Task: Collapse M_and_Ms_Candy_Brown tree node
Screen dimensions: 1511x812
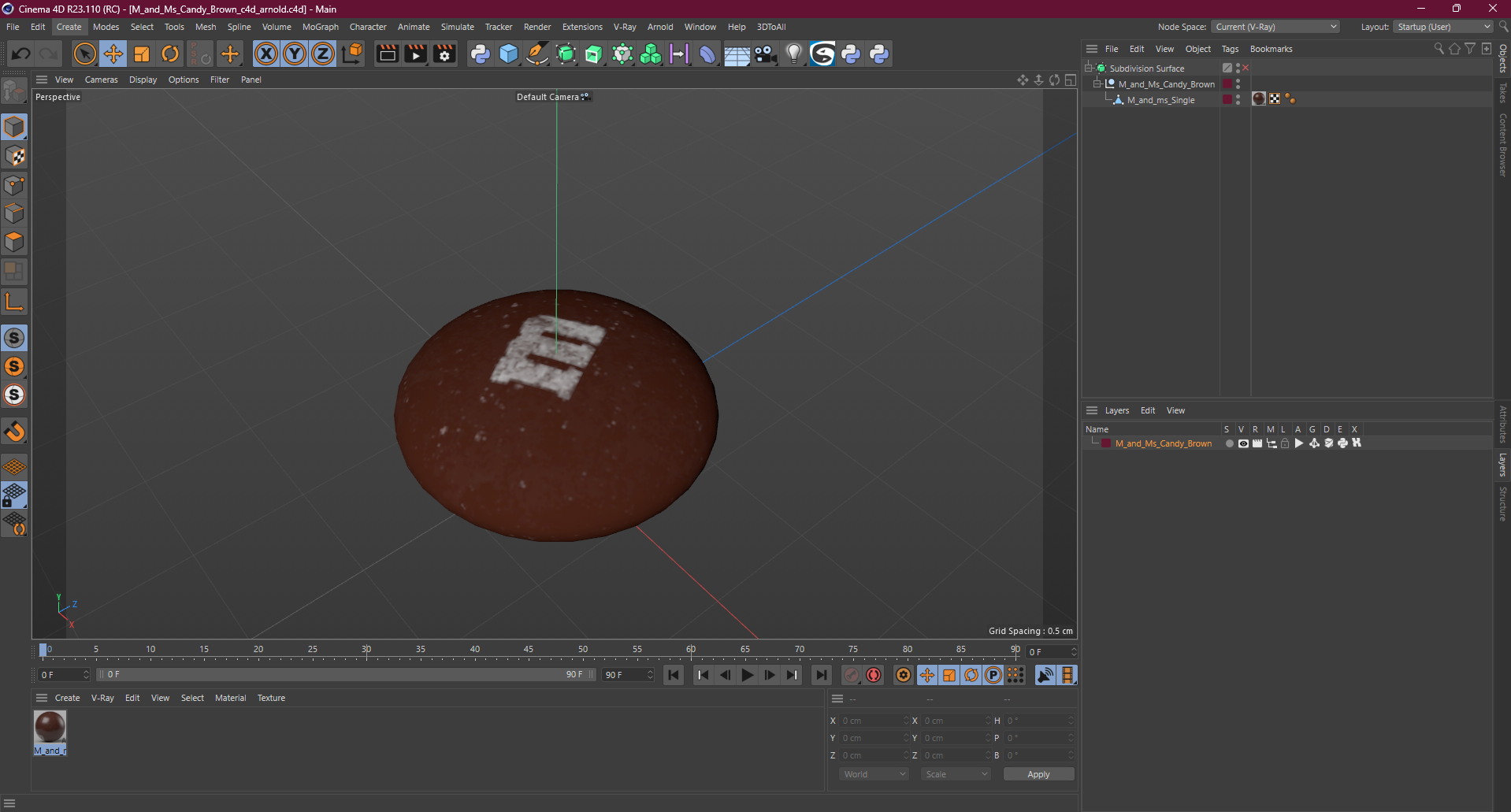Action: tap(1097, 83)
